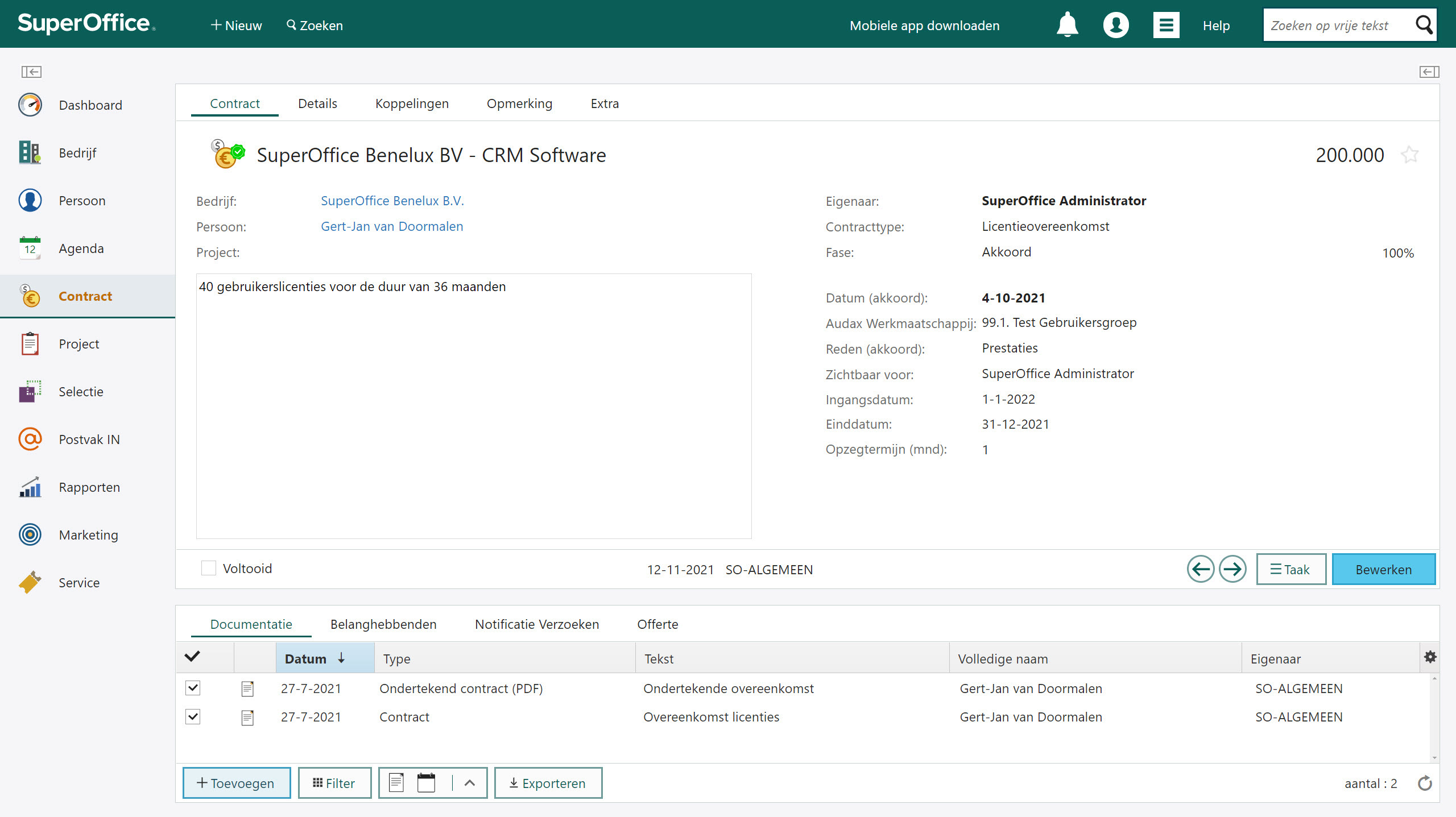Add new document icon in toolbar
This screenshot has height=817, width=1456.
396,783
